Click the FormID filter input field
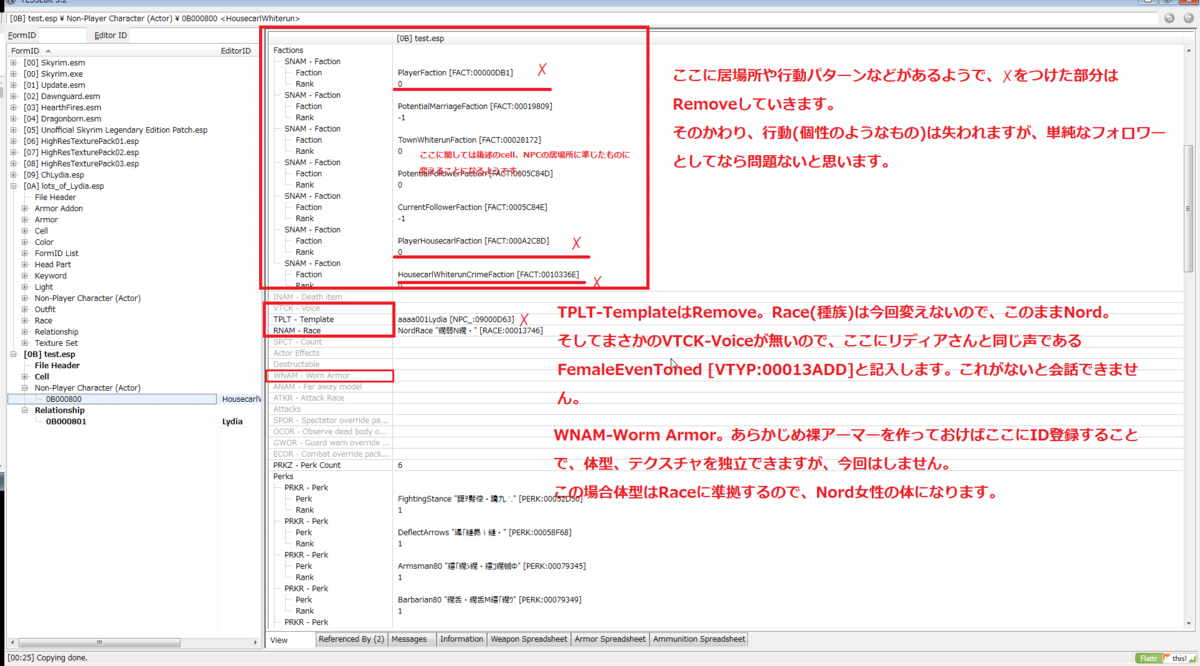This screenshot has width=1200, height=666. (62, 33)
